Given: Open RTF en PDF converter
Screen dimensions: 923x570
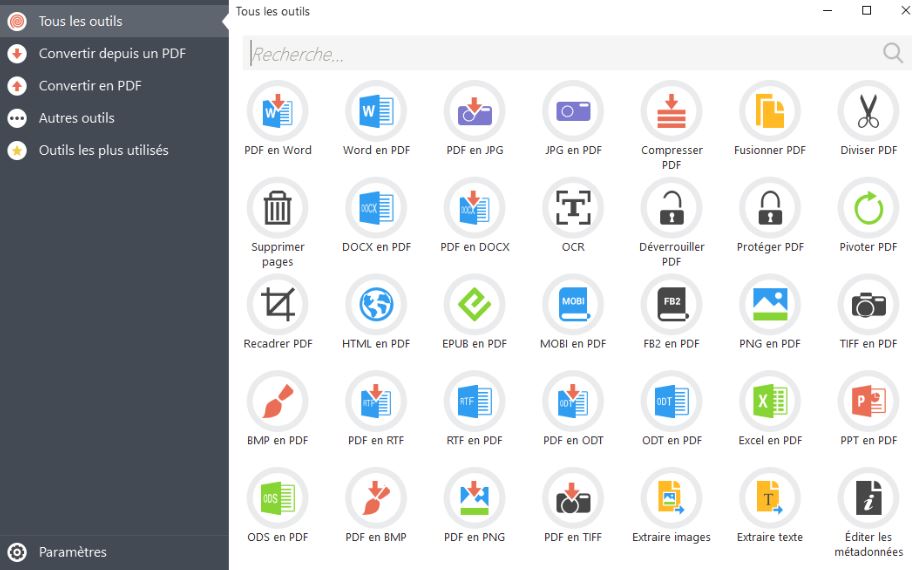Looking at the screenshot, I should click(474, 401).
